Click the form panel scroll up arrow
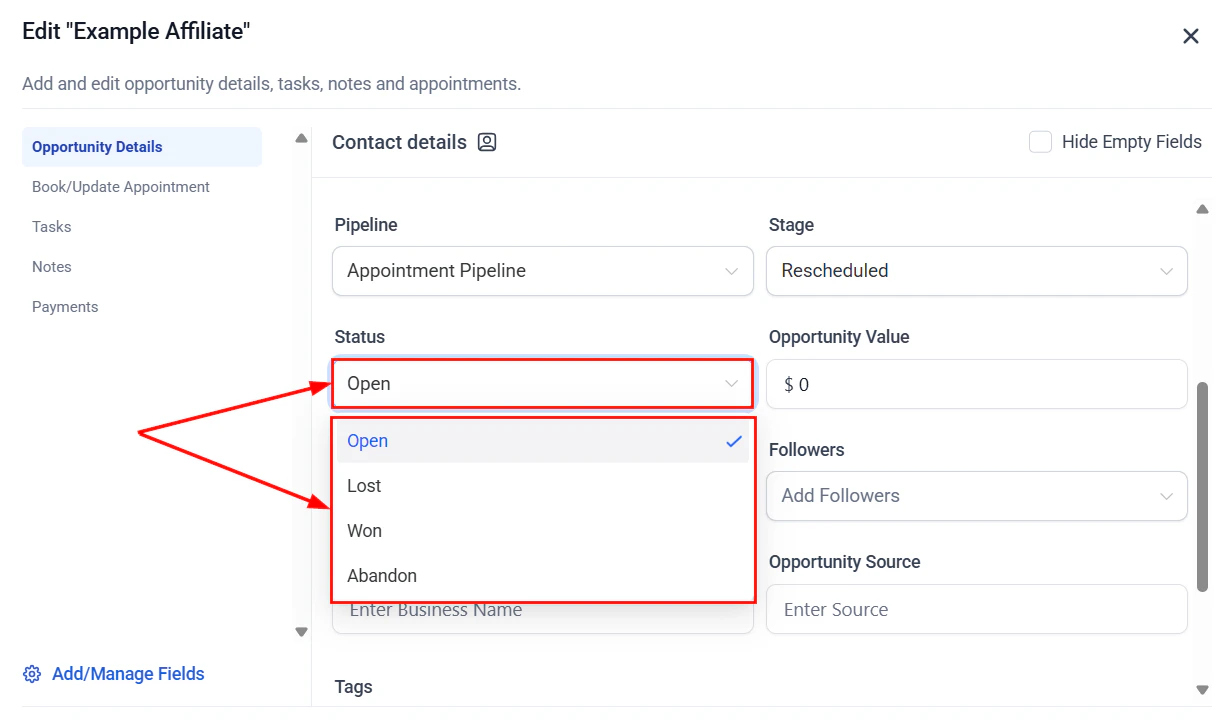Screen dimensions: 1225x722 [1202, 209]
